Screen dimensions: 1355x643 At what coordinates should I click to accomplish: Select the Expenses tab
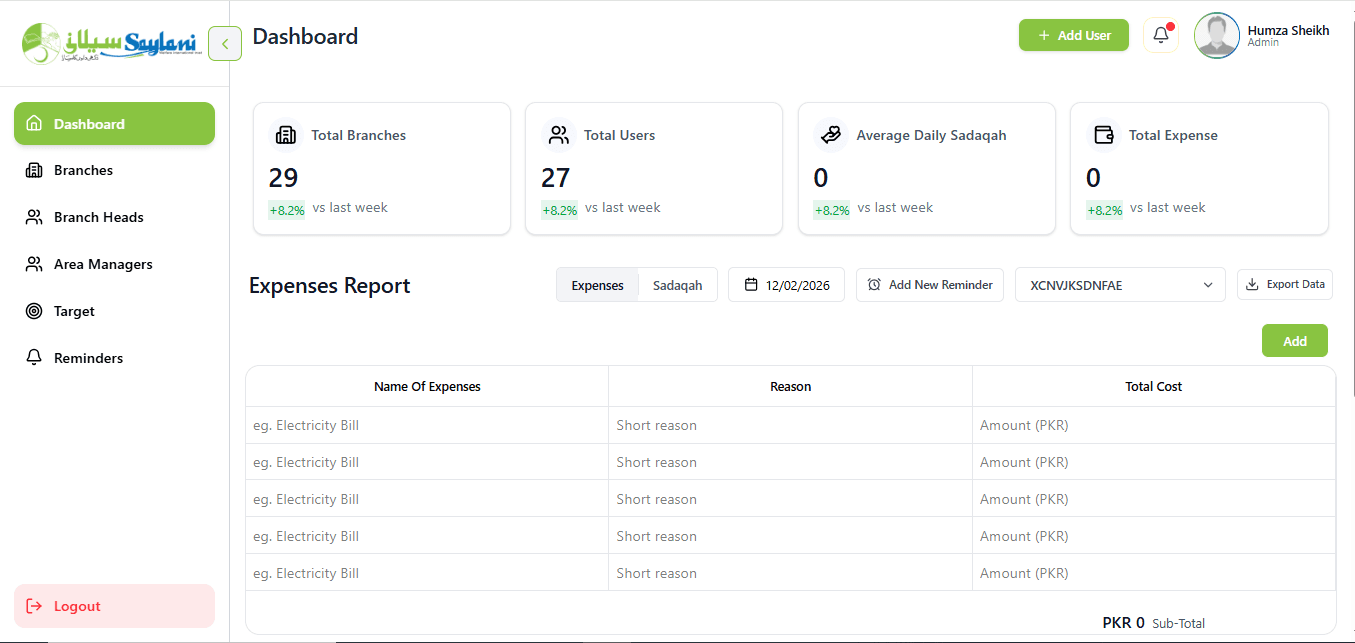click(x=597, y=284)
